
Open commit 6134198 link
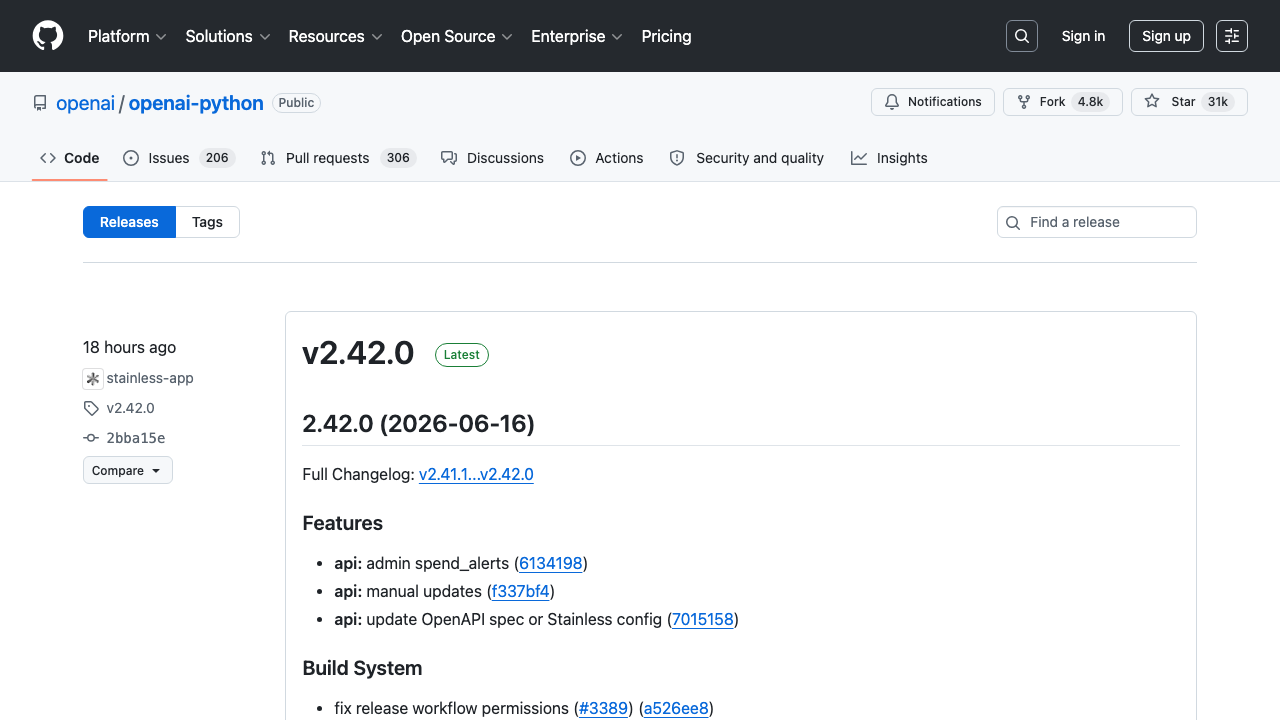[551, 563]
